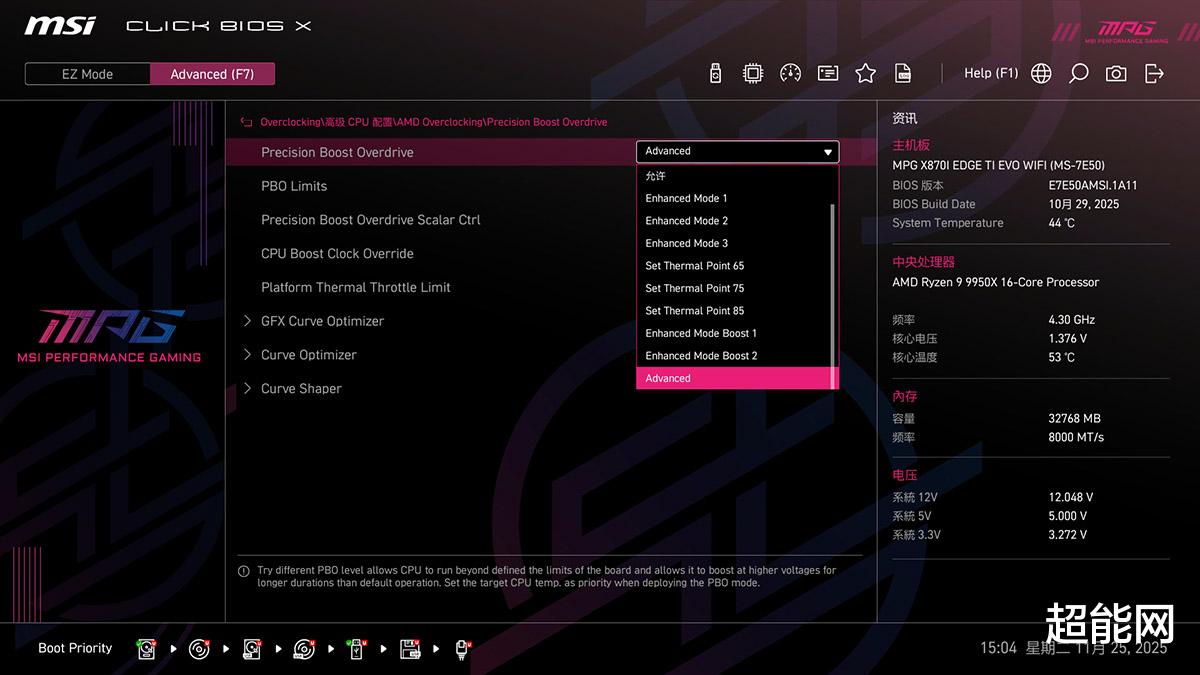This screenshot has height=675, width=1200.
Task: Click BIOS version E7E50AMSI.1A11 value
Action: click(1093, 185)
